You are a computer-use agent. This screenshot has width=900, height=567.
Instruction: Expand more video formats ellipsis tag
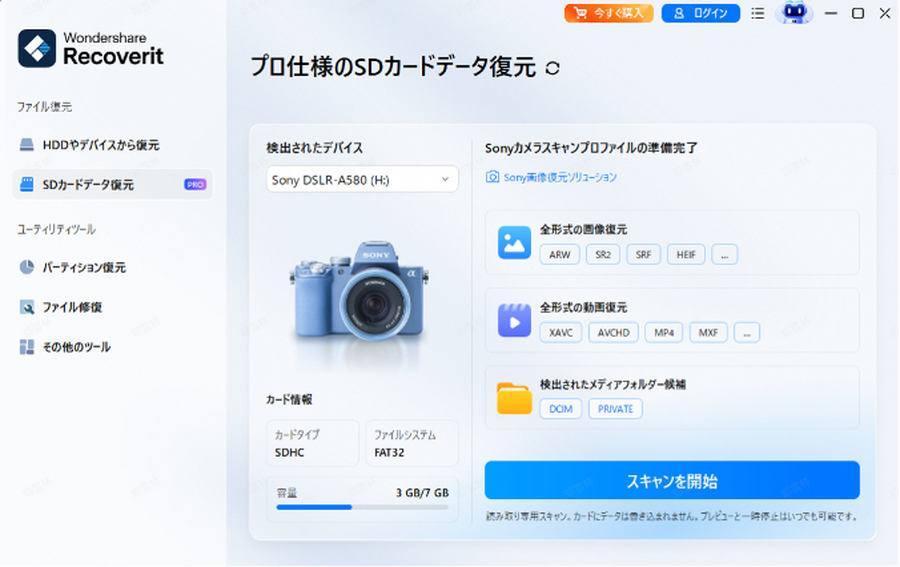747,332
